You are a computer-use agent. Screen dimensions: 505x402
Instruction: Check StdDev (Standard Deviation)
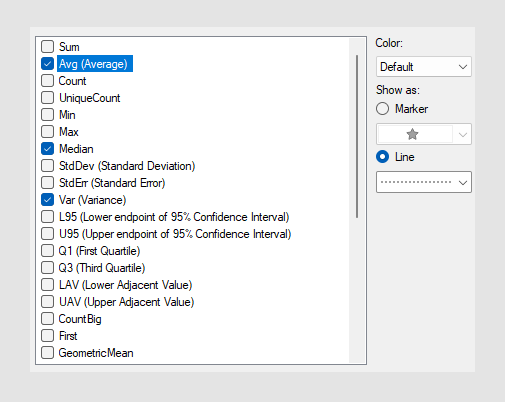tap(47, 166)
